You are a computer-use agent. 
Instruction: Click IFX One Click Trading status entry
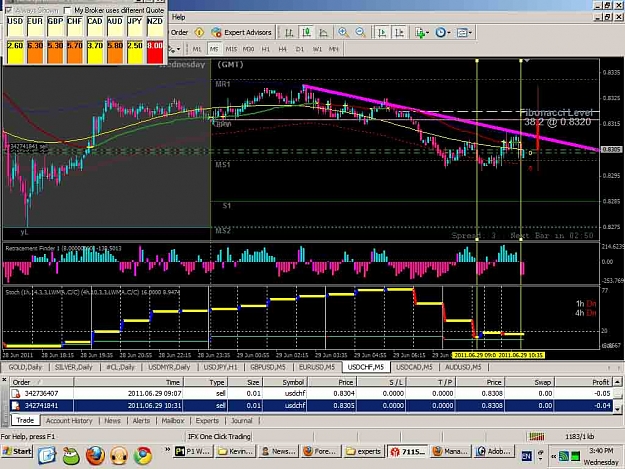[x=219, y=437]
